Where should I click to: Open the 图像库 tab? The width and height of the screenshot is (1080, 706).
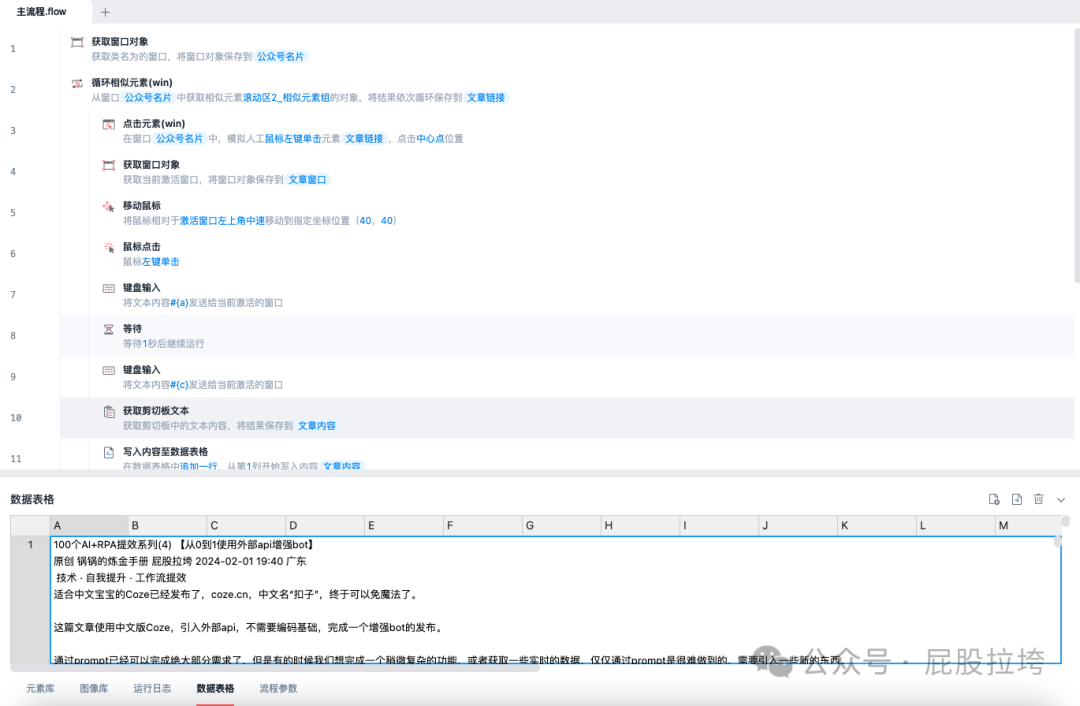pos(94,688)
